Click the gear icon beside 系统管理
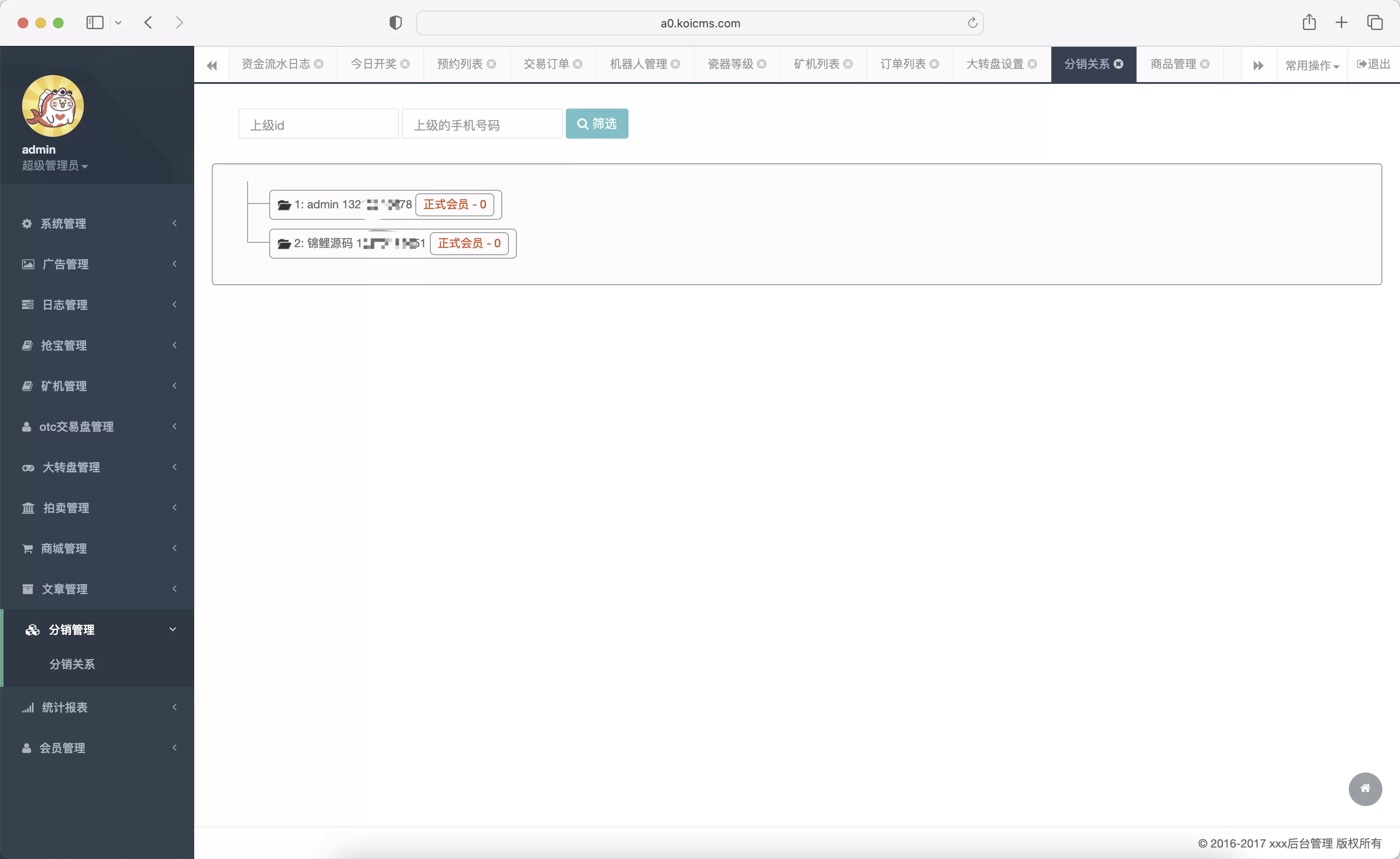The height and width of the screenshot is (859, 1400). pos(27,224)
